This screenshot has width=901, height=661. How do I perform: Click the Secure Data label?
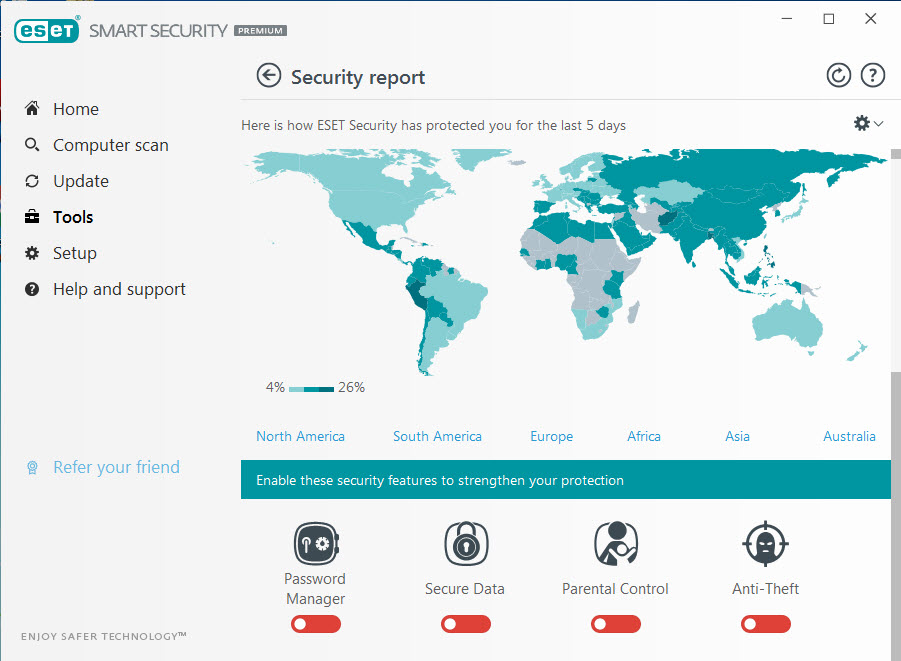(465, 589)
